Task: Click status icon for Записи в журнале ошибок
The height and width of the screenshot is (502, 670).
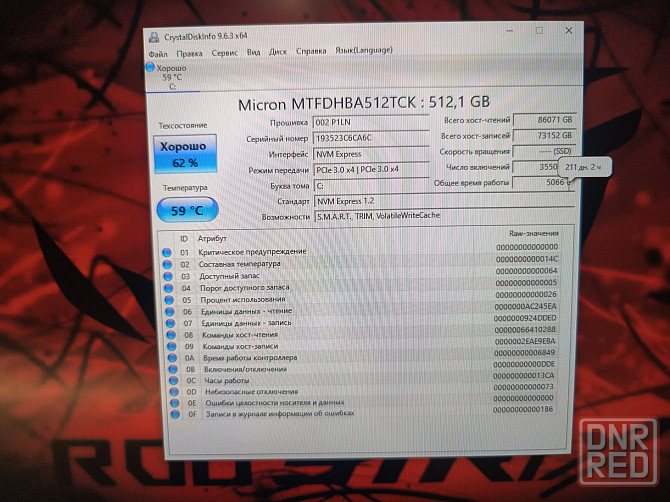Action: (175, 414)
